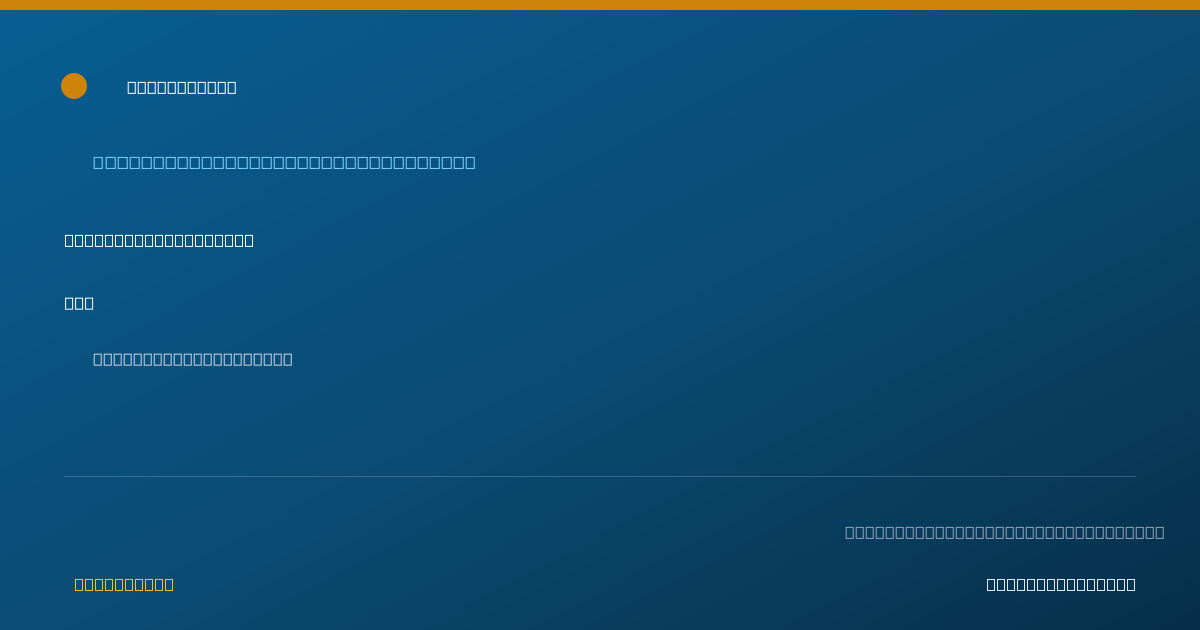Click the thin horizontal divider line
This screenshot has height=630, width=1200.
600,476
